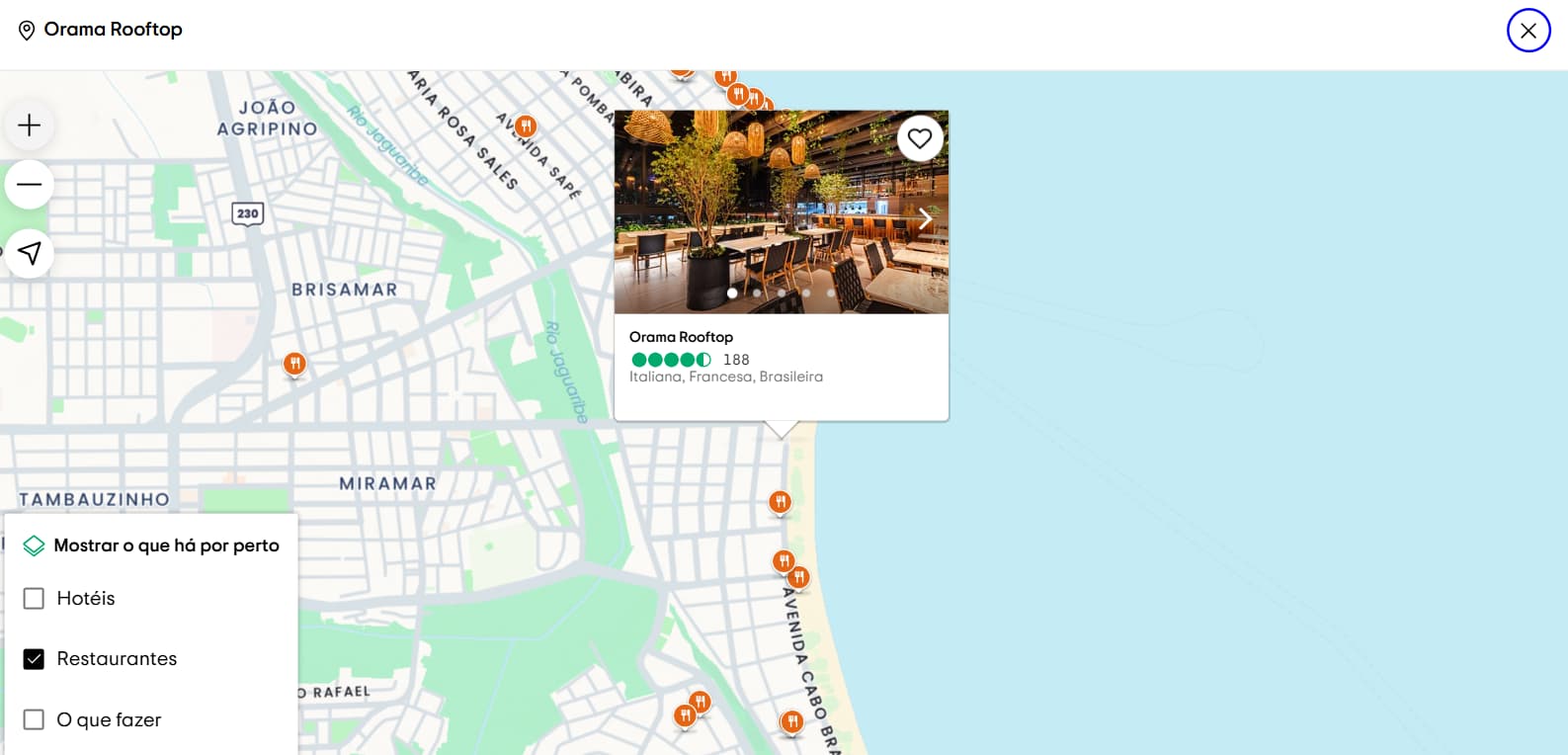Click restaurant pin in Brisamar area
Screen dimensions: 1568x755
coord(294,365)
